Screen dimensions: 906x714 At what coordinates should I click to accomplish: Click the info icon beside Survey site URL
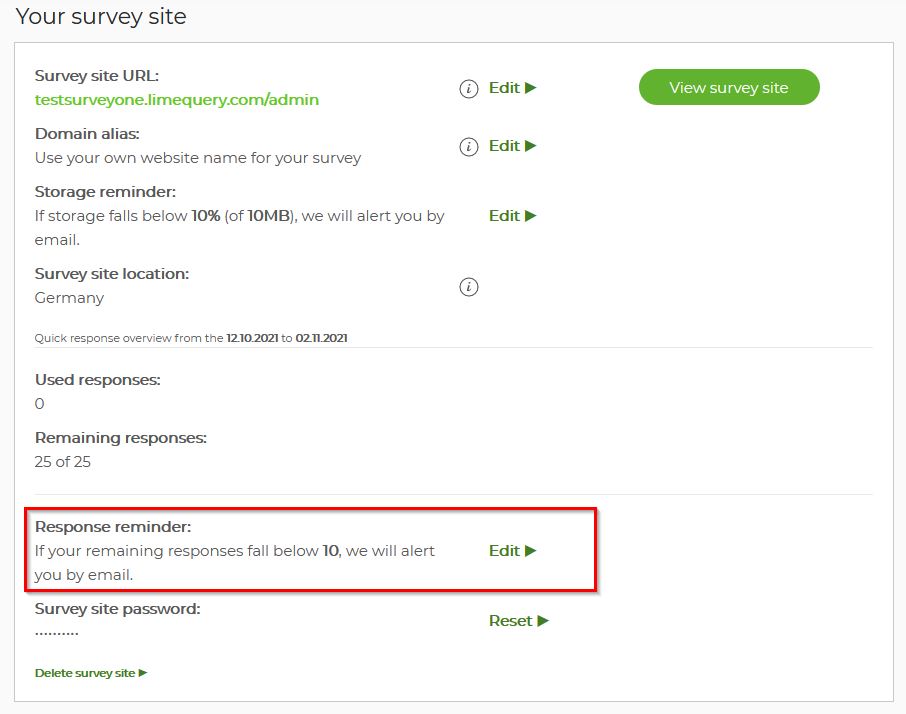click(469, 88)
